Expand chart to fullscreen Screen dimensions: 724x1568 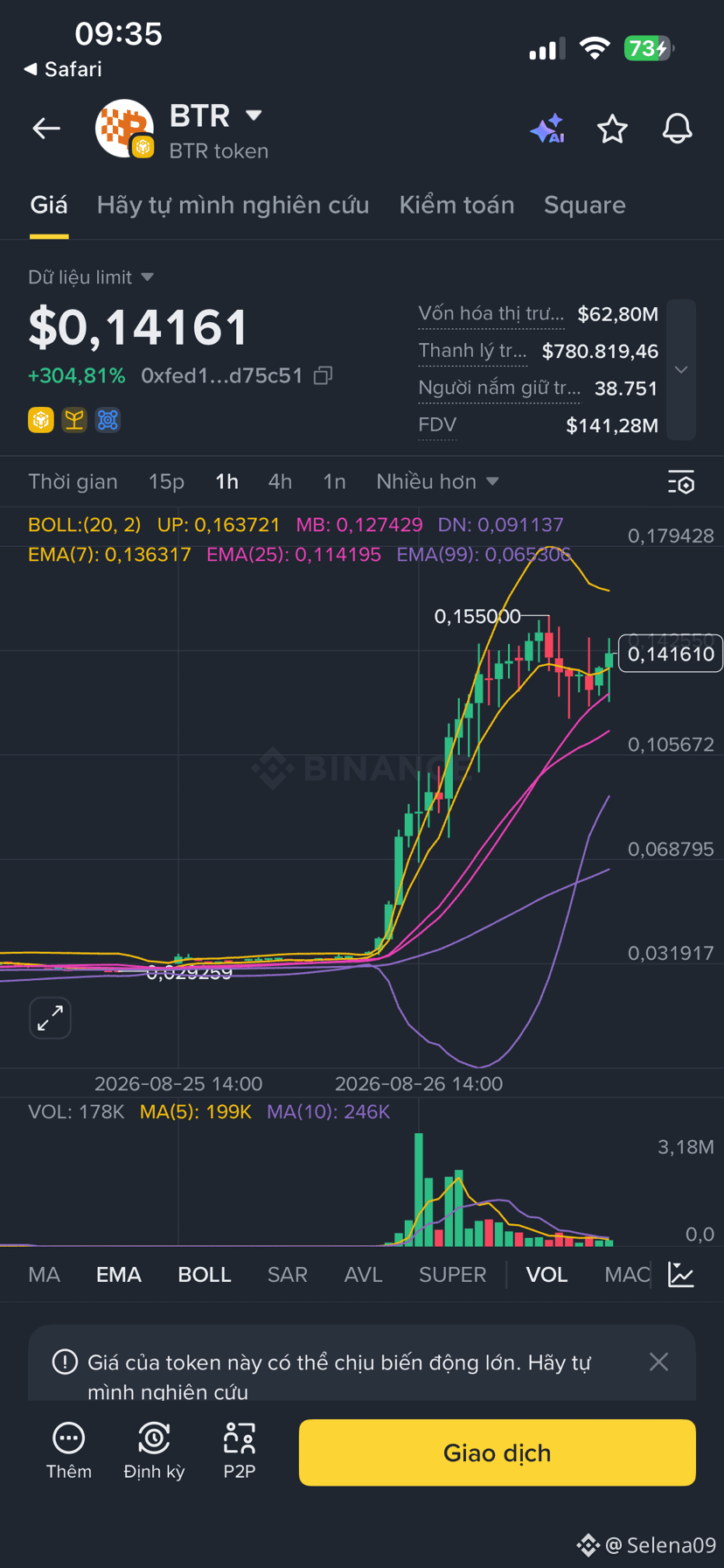(x=50, y=1018)
